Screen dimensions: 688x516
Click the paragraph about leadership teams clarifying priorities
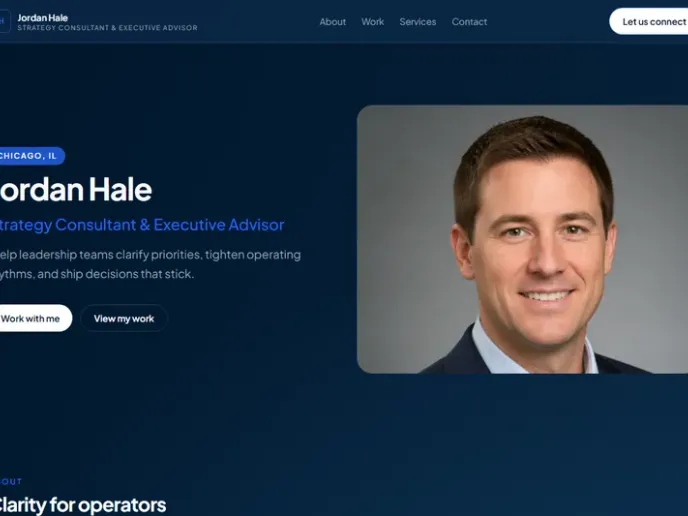click(x=150, y=264)
